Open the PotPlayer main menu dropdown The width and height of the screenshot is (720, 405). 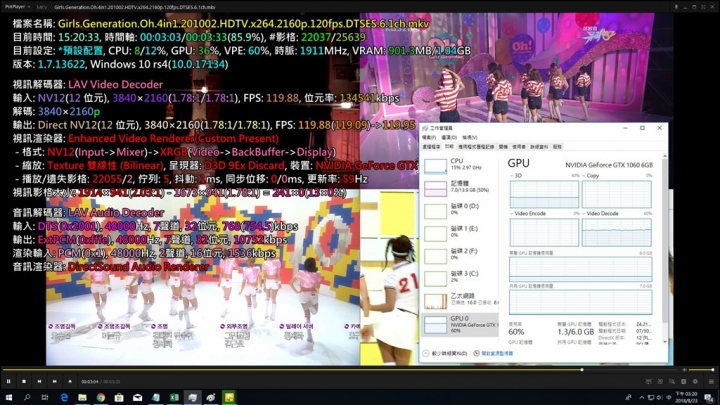click(x=18, y=7)
